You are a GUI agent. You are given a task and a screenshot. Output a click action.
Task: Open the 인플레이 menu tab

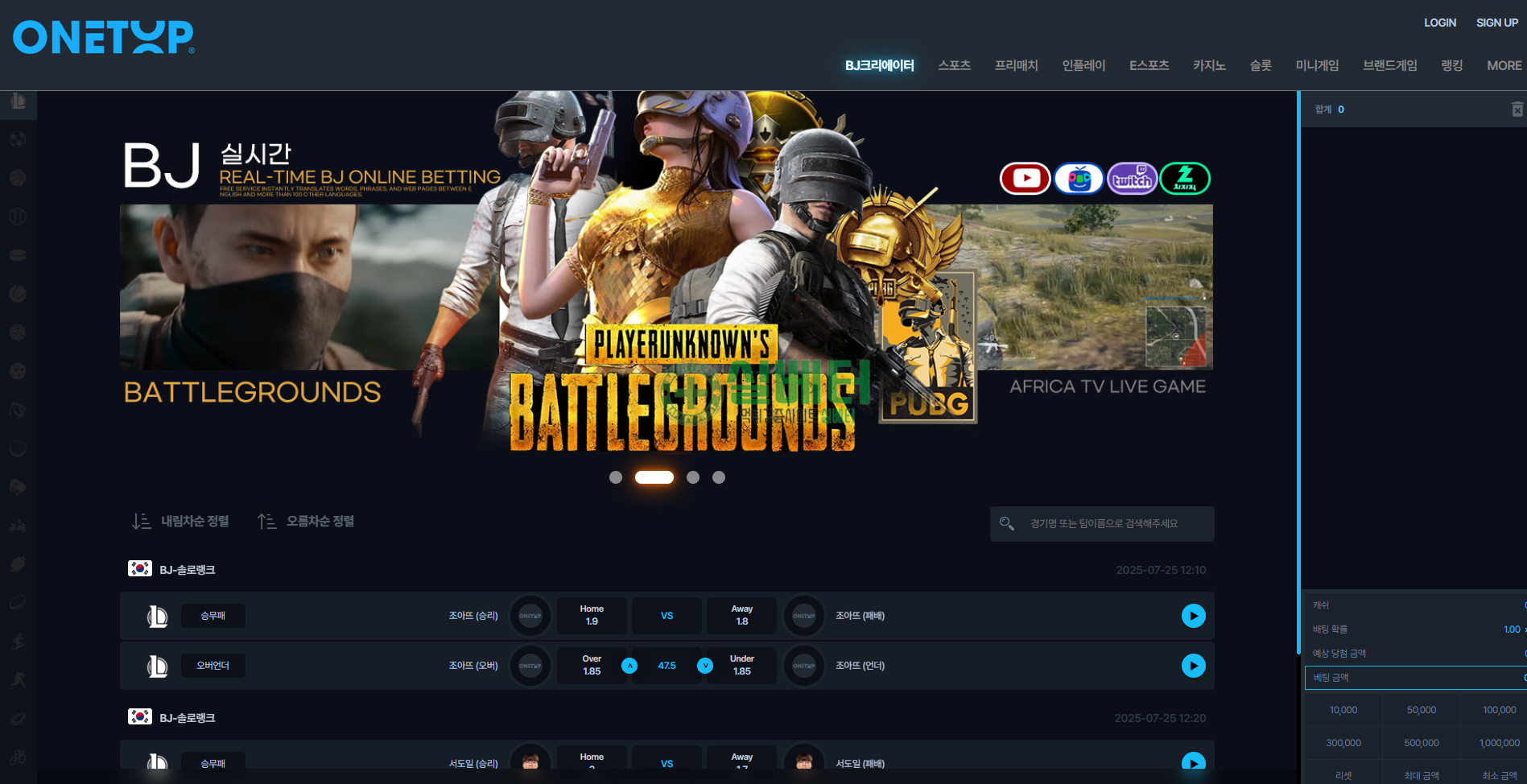1083,65
